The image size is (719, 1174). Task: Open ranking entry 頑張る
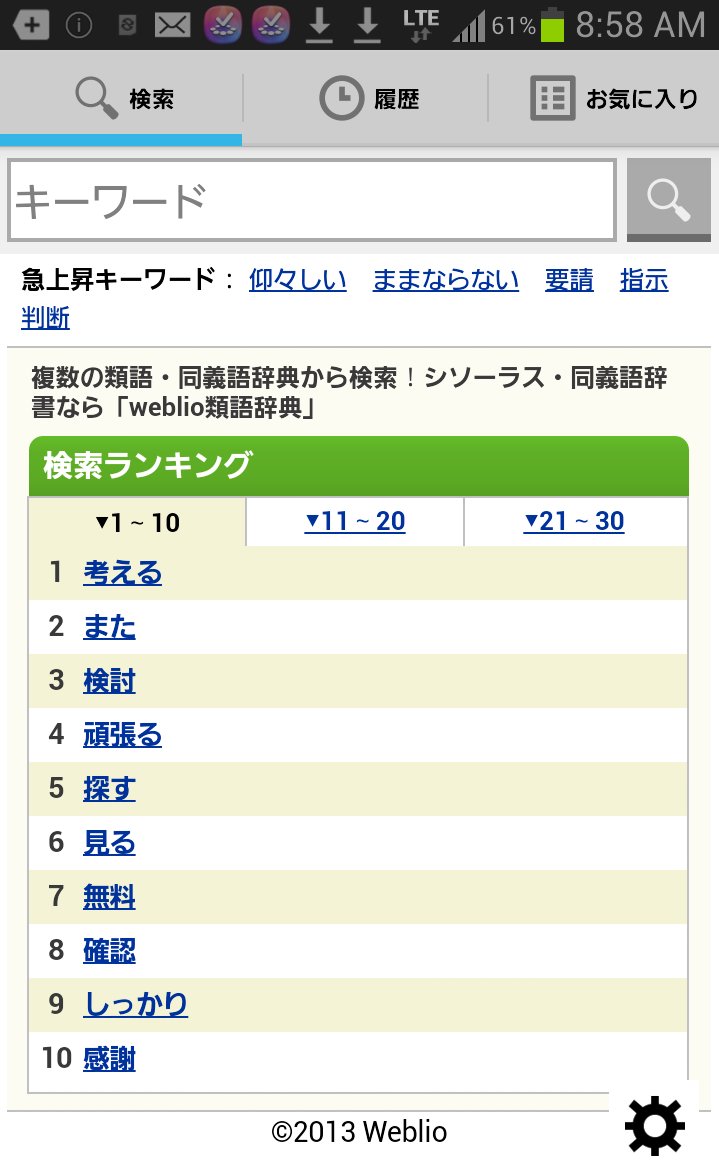[122, 735]
